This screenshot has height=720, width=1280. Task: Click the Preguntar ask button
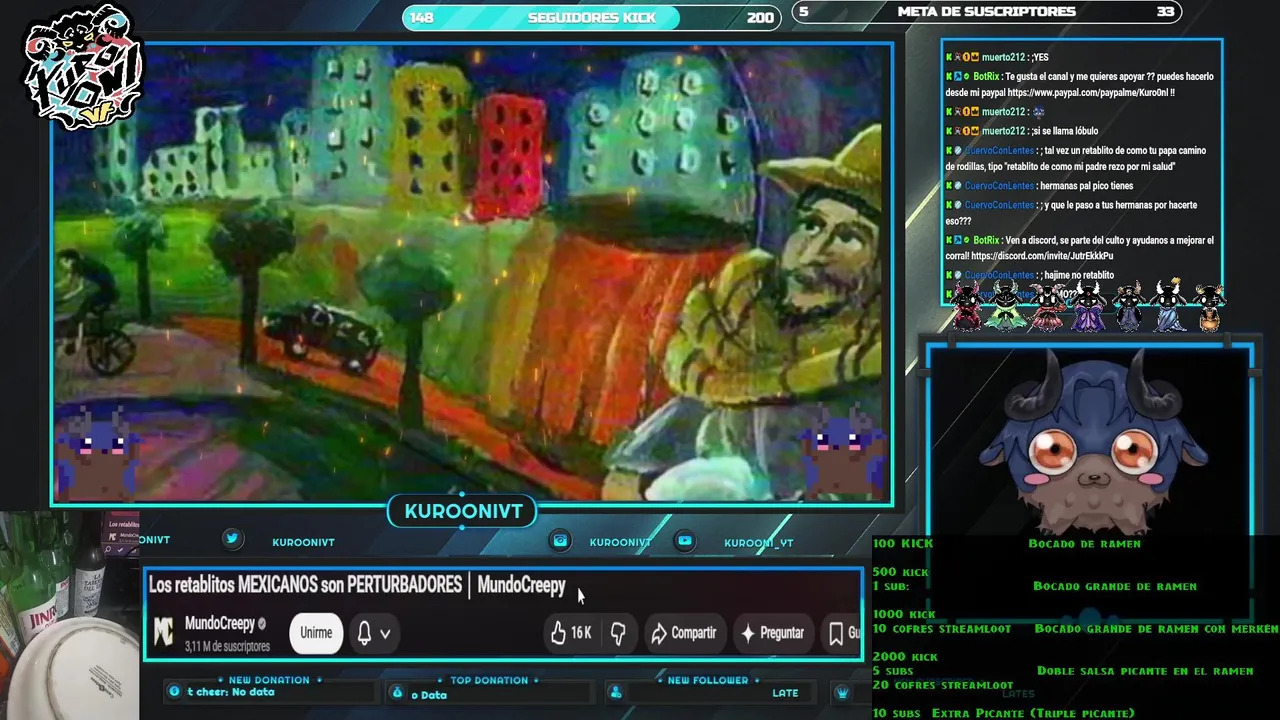click(771, 632)
